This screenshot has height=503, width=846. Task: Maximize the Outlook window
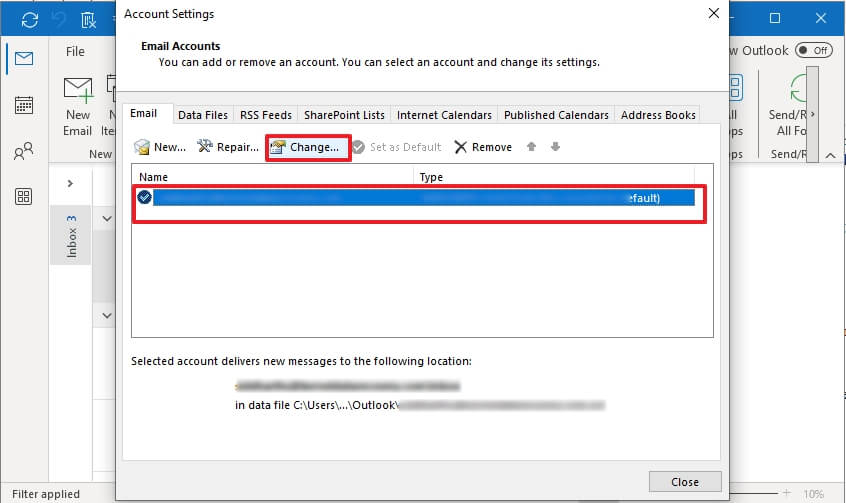(775, 18)
